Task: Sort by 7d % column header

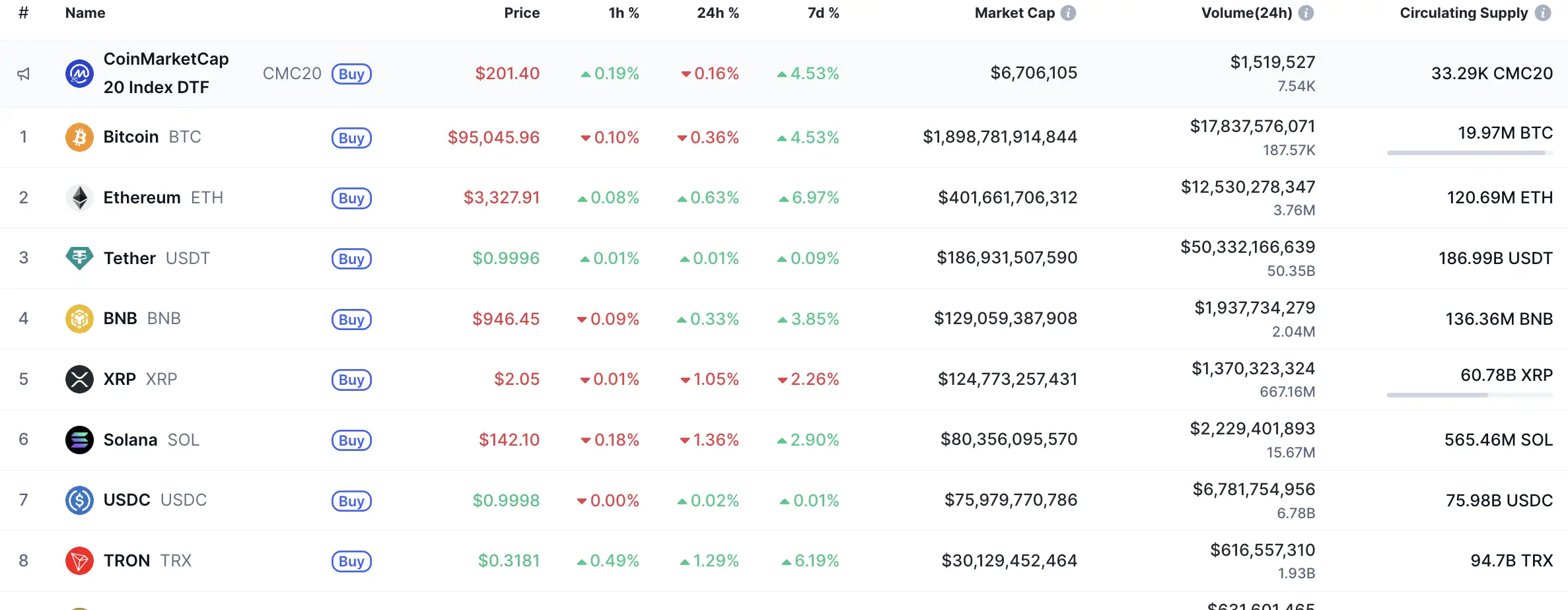Action: [823, 13]
